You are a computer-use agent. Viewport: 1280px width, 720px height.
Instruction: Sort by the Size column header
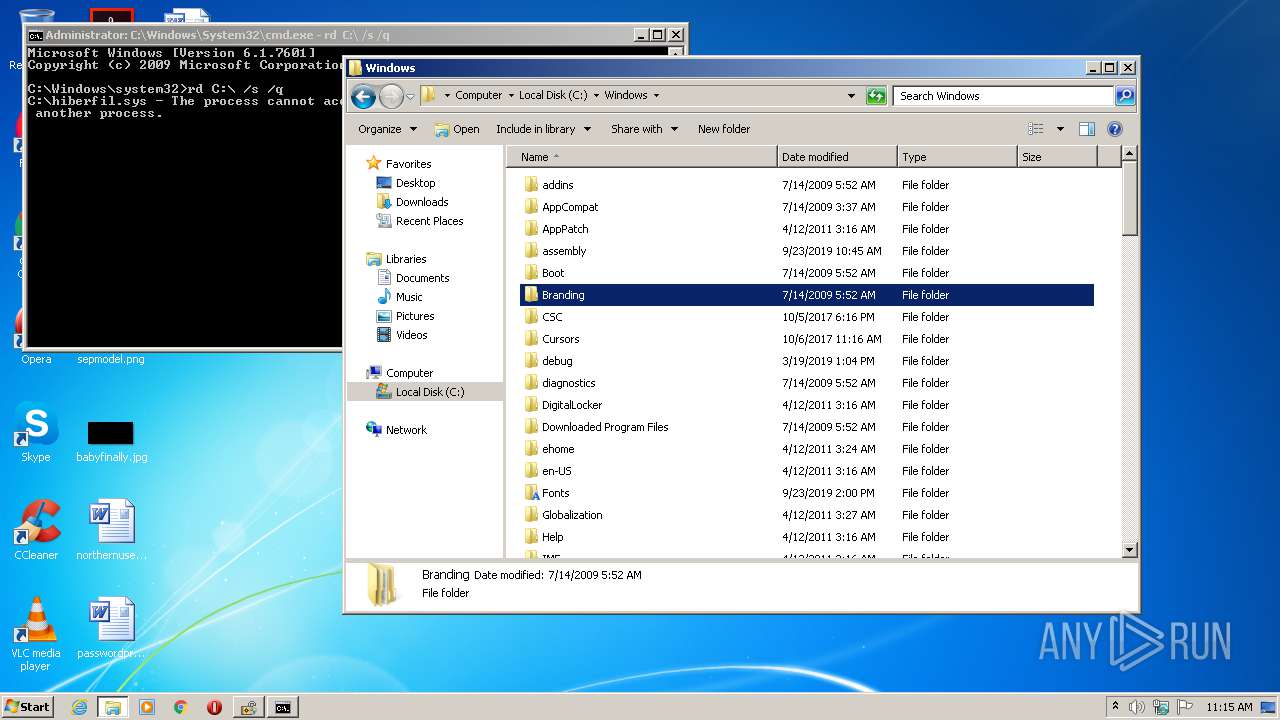(1057, 157)
